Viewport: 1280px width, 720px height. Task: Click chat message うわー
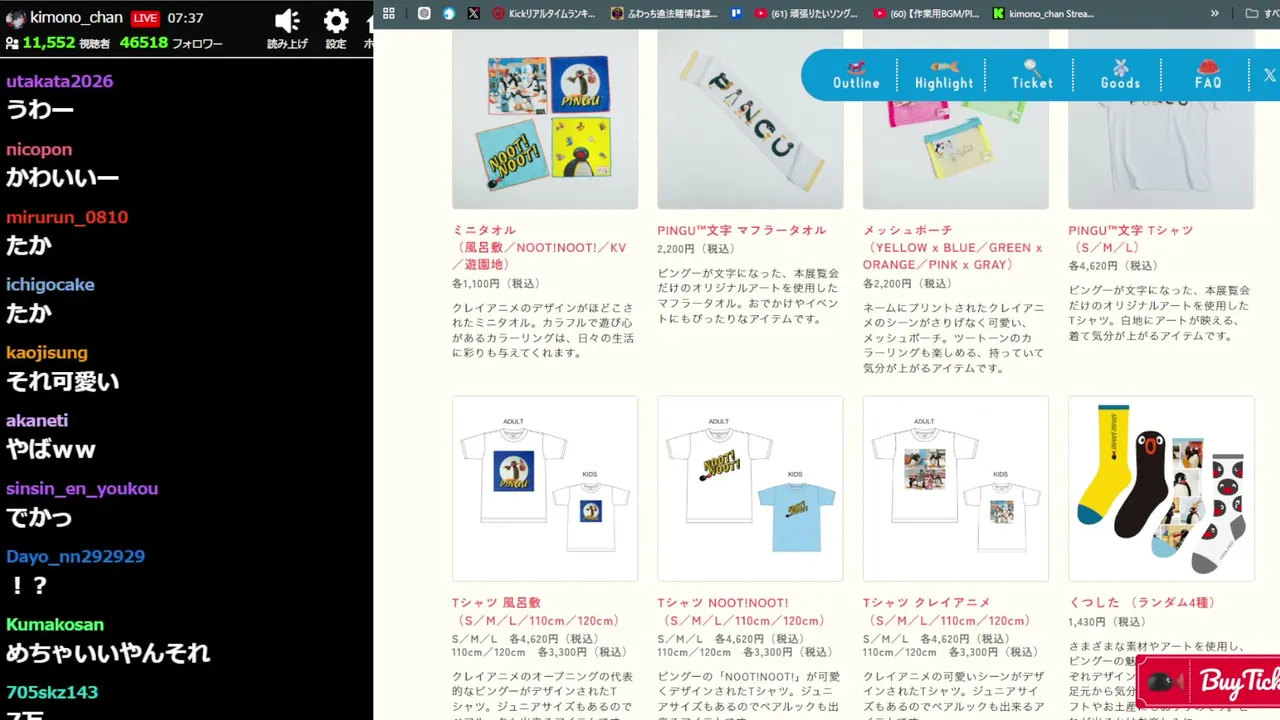(40, 109)
